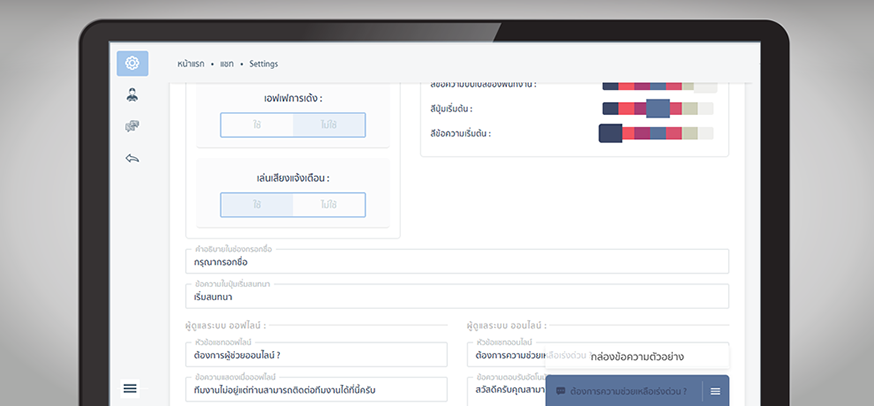Click the back arrow icon in sidebar
Viewport: 874px width, 406px height.
(x=132, y=158)
